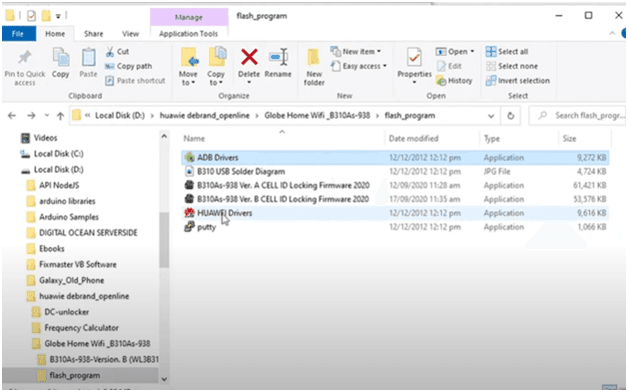Click Local Disk (D:) in address bar
Viewport: 628px width, 392px height.
[x=119, y=116]
